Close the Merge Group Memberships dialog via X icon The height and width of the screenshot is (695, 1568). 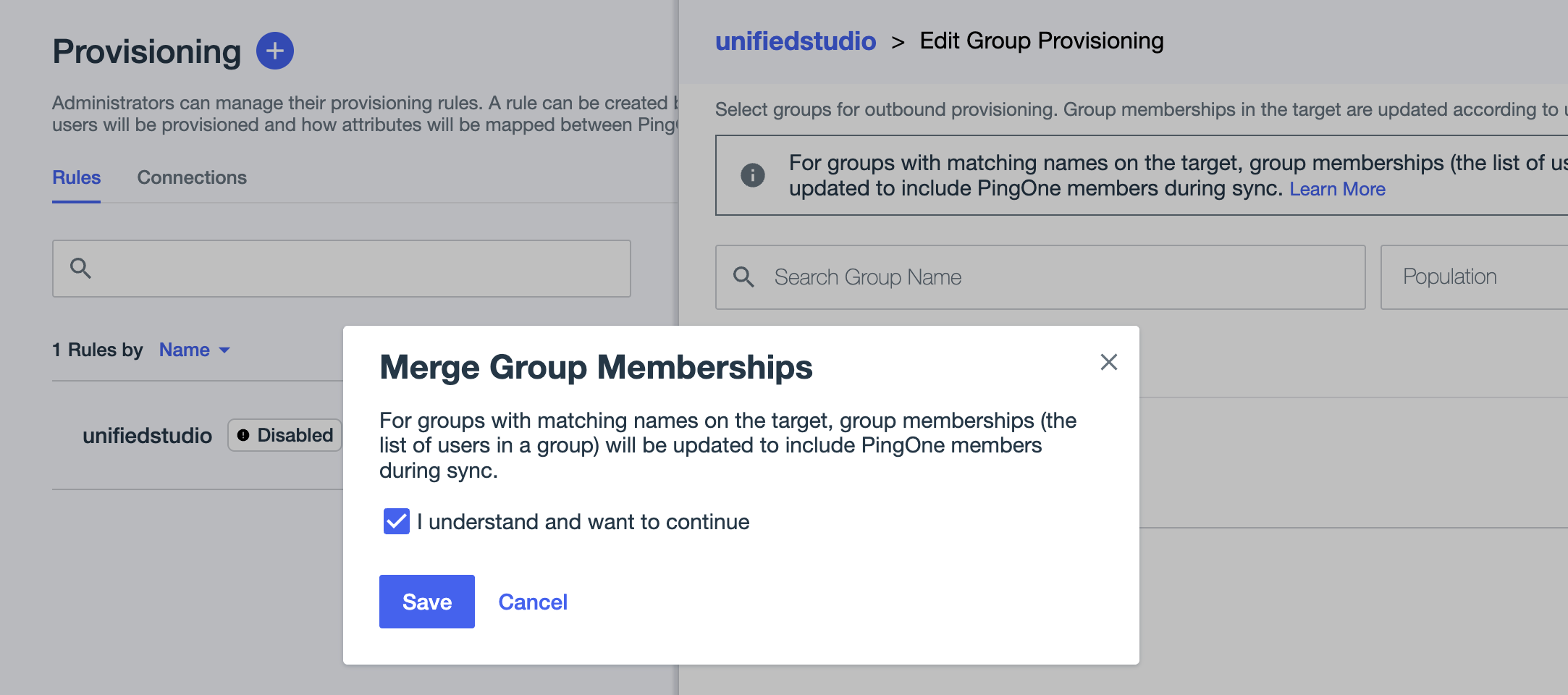pyautogui.click(x=1109, y=363)
